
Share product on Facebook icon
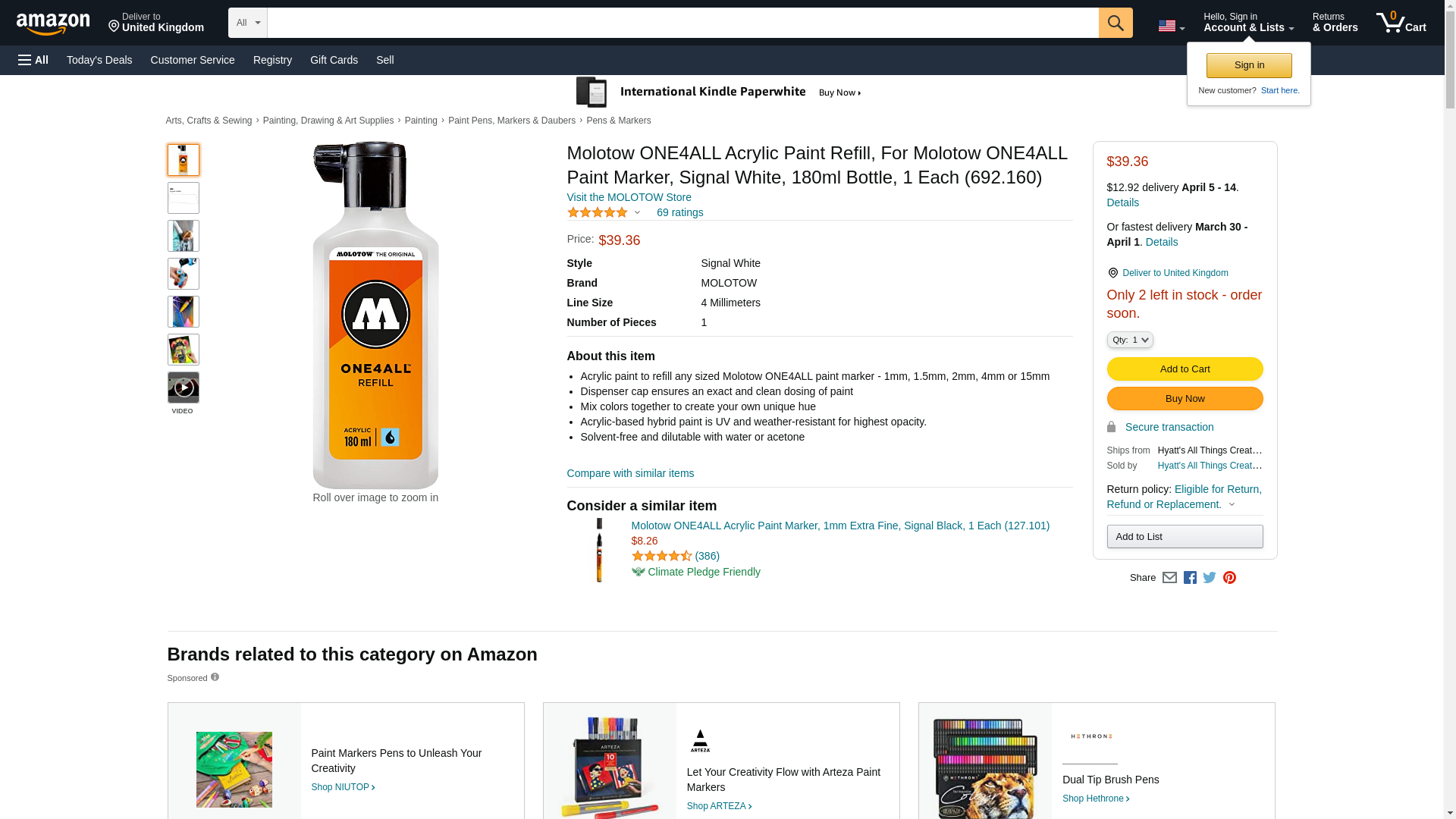coord(1190,578)
